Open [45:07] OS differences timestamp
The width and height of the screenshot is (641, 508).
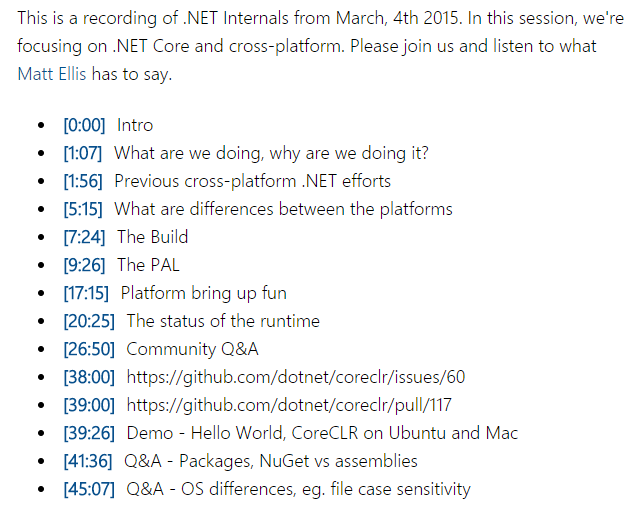89,489
